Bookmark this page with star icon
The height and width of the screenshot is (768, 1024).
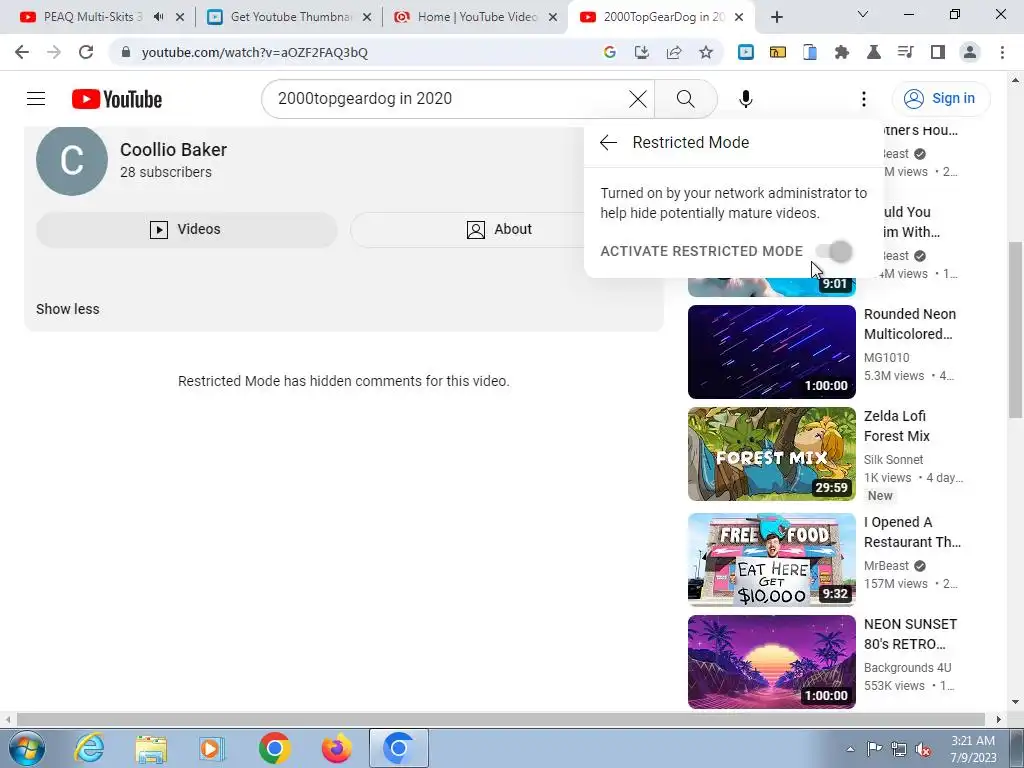coord(706,52)
